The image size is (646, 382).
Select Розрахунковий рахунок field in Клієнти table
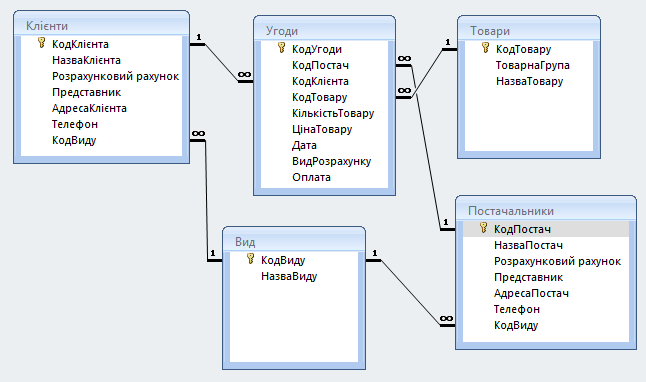click(x=115, y=76)
